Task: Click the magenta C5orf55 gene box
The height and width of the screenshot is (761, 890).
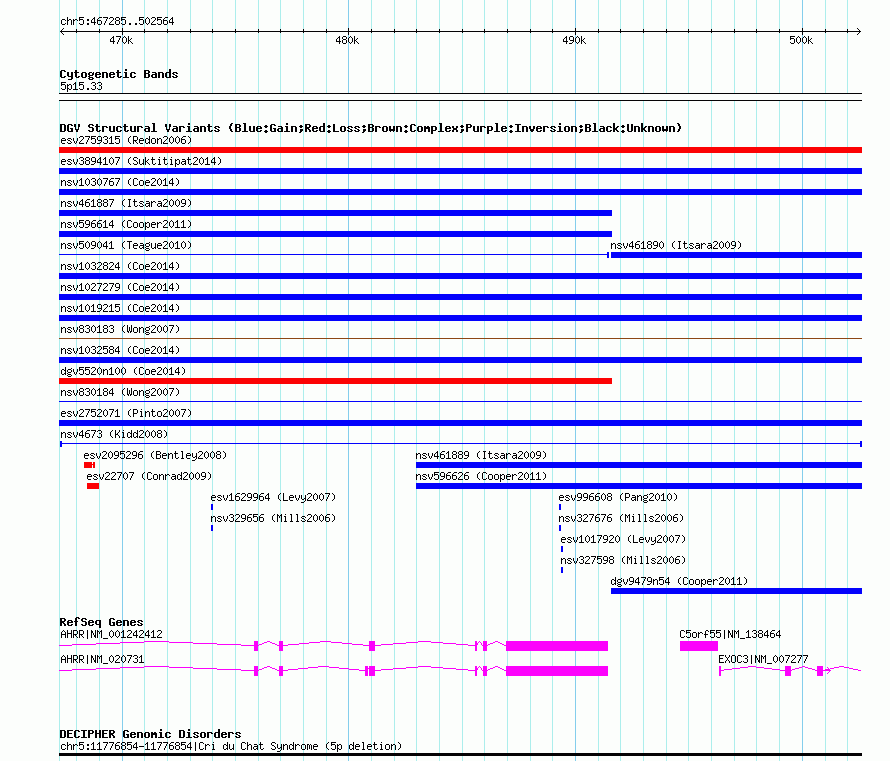Action: pos(699,646)
